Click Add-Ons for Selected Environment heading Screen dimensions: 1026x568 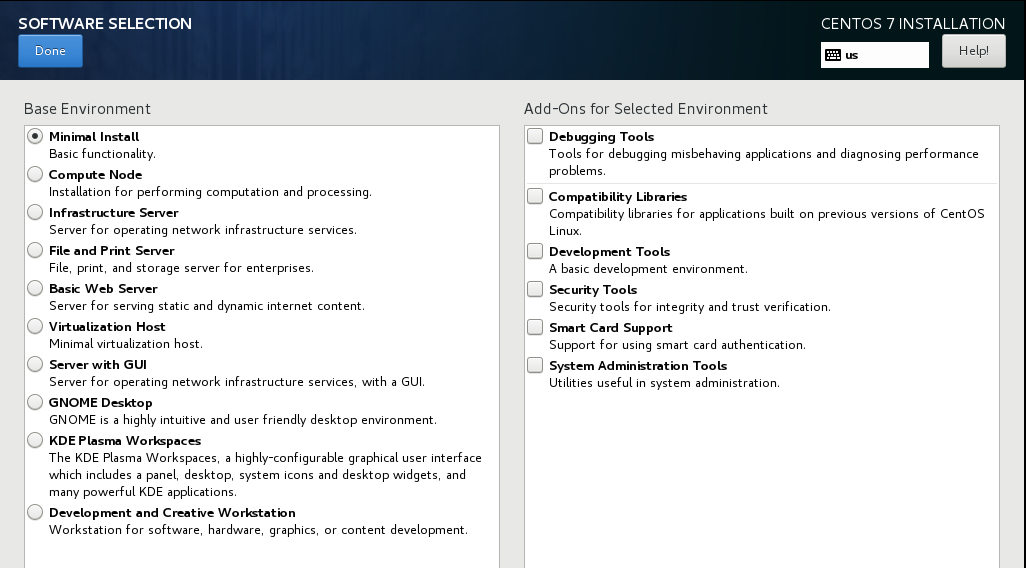pos(646,109)
